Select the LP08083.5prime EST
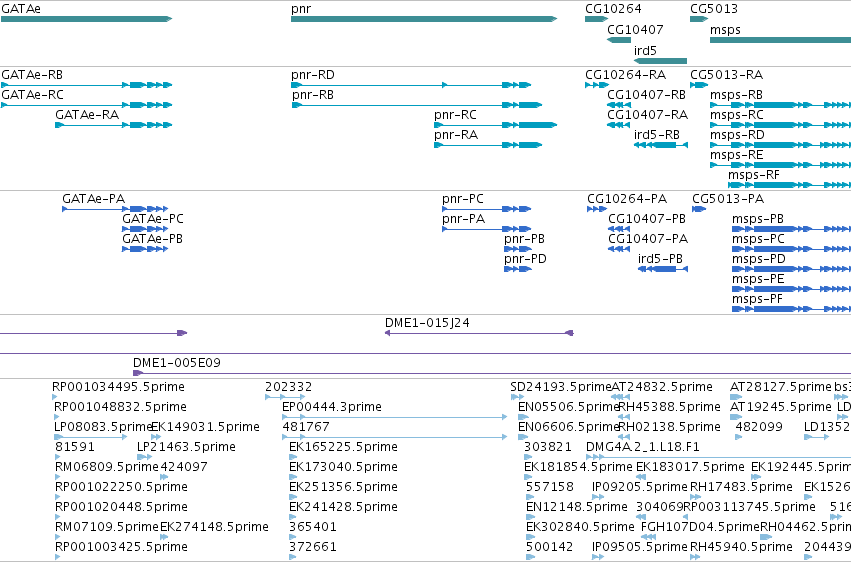Viewport: 851px width, 562px height. [x=91, y=437]
